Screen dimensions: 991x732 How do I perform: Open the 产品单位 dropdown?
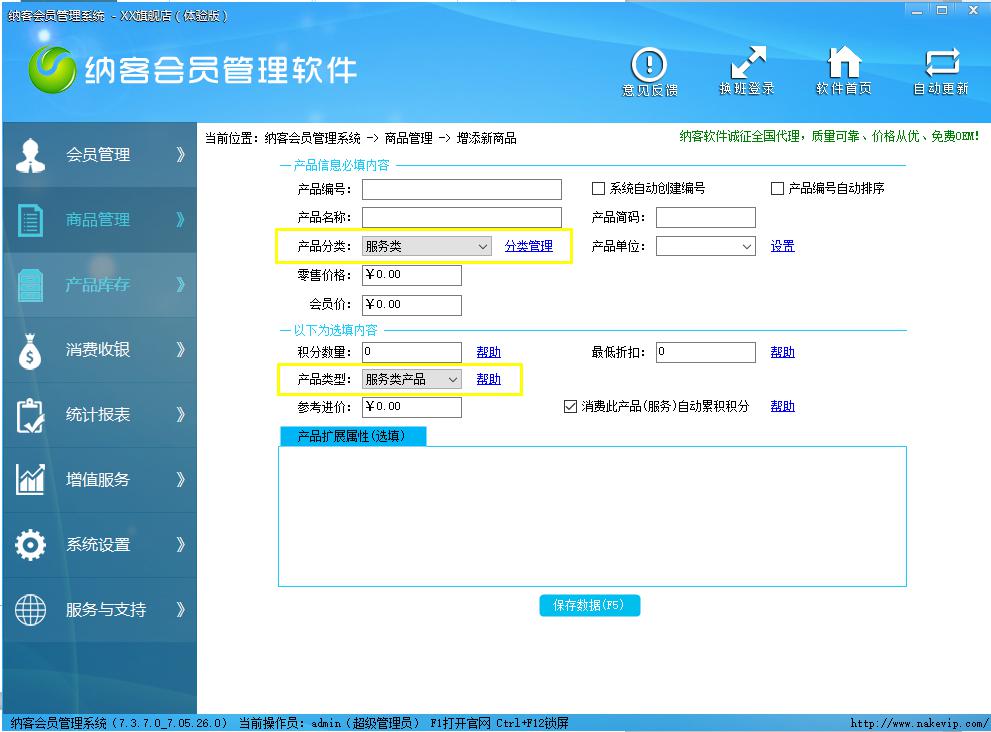pyautogui.click(x=705, y=246)
